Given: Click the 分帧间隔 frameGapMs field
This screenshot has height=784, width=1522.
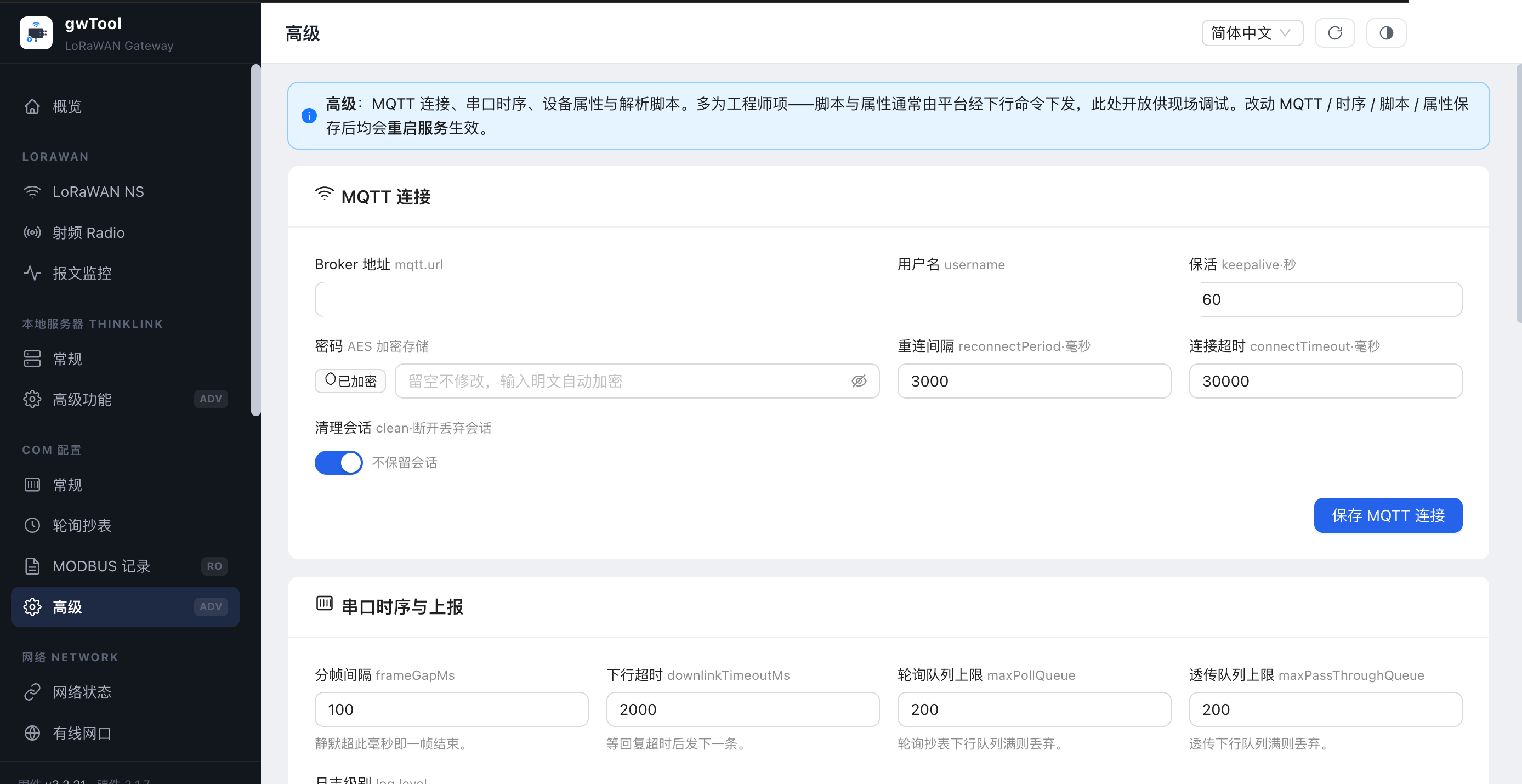Looking at the screenshot, I should click(x=451, y=709).
